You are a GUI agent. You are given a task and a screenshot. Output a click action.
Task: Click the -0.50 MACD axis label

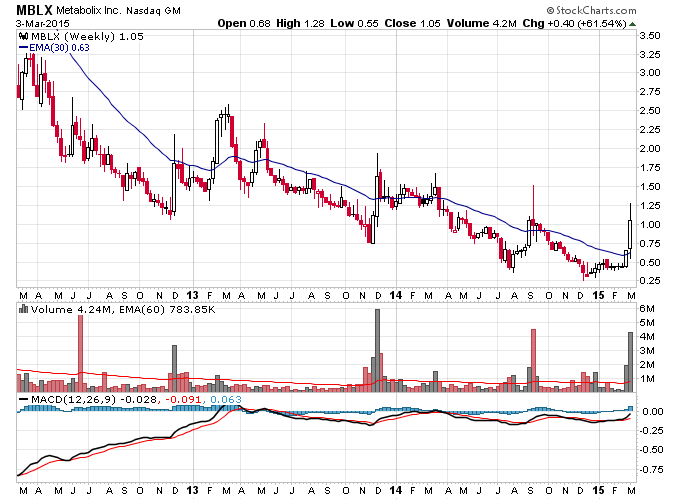(x=651, y=450)
